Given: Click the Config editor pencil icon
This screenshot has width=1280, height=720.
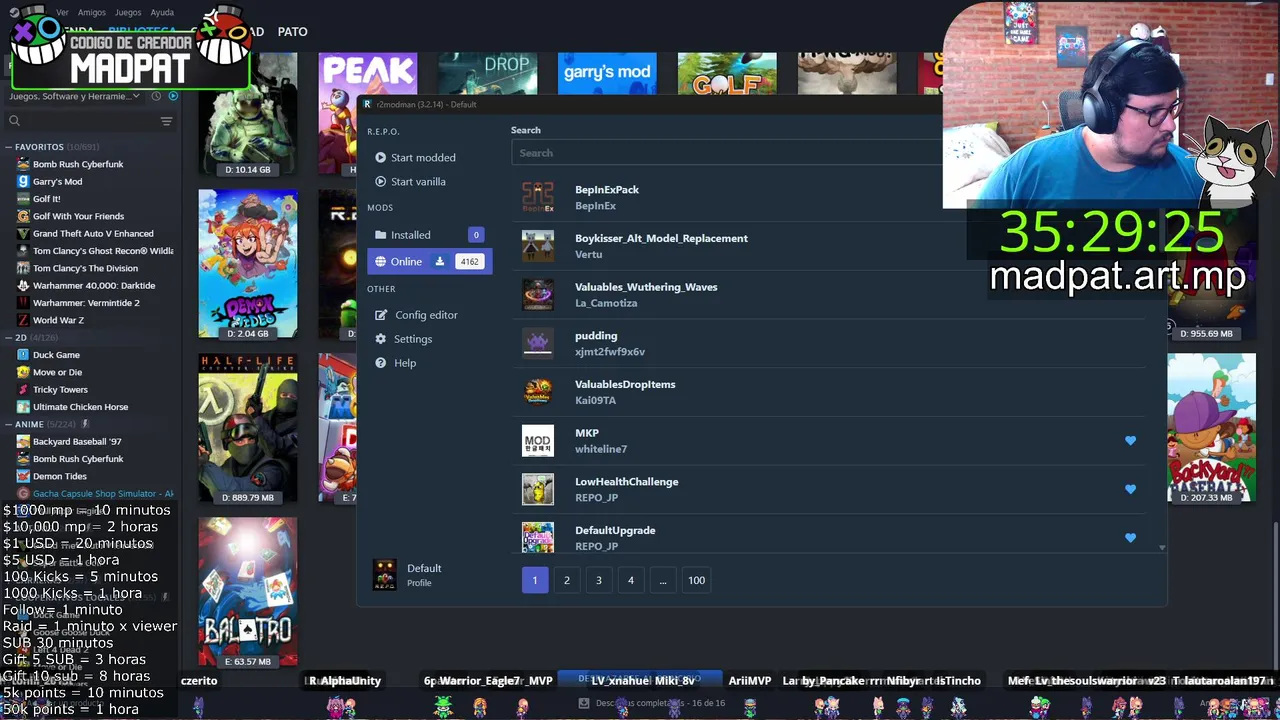Looking at the screenshot, I should tap(380, 315).
